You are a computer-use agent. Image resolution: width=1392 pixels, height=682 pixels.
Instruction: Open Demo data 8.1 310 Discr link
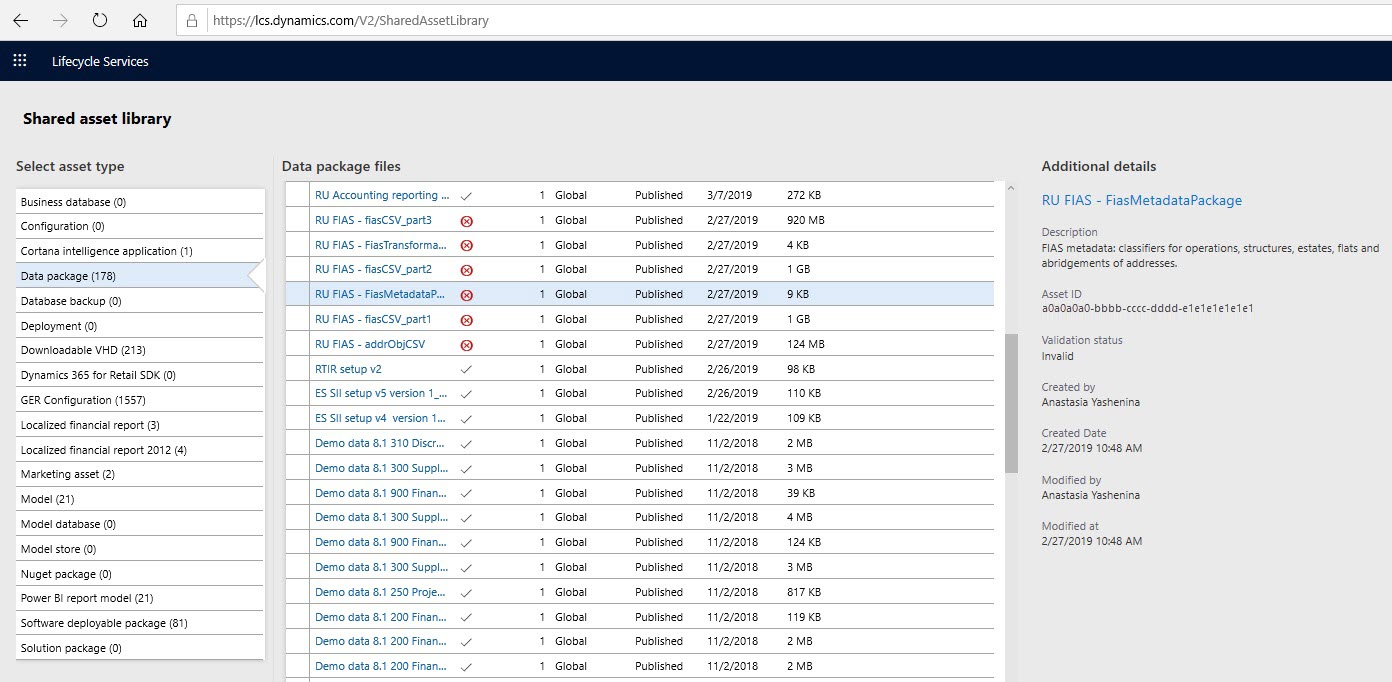[380, 443]
